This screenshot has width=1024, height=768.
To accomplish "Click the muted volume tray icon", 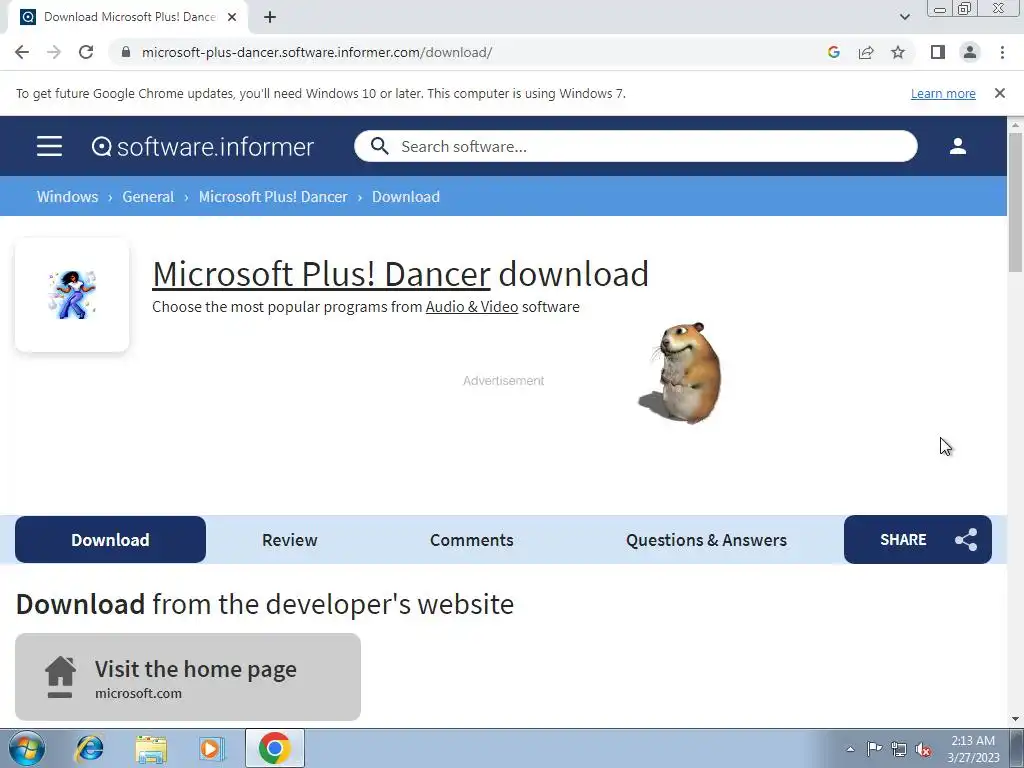I will tap(923, 749).
